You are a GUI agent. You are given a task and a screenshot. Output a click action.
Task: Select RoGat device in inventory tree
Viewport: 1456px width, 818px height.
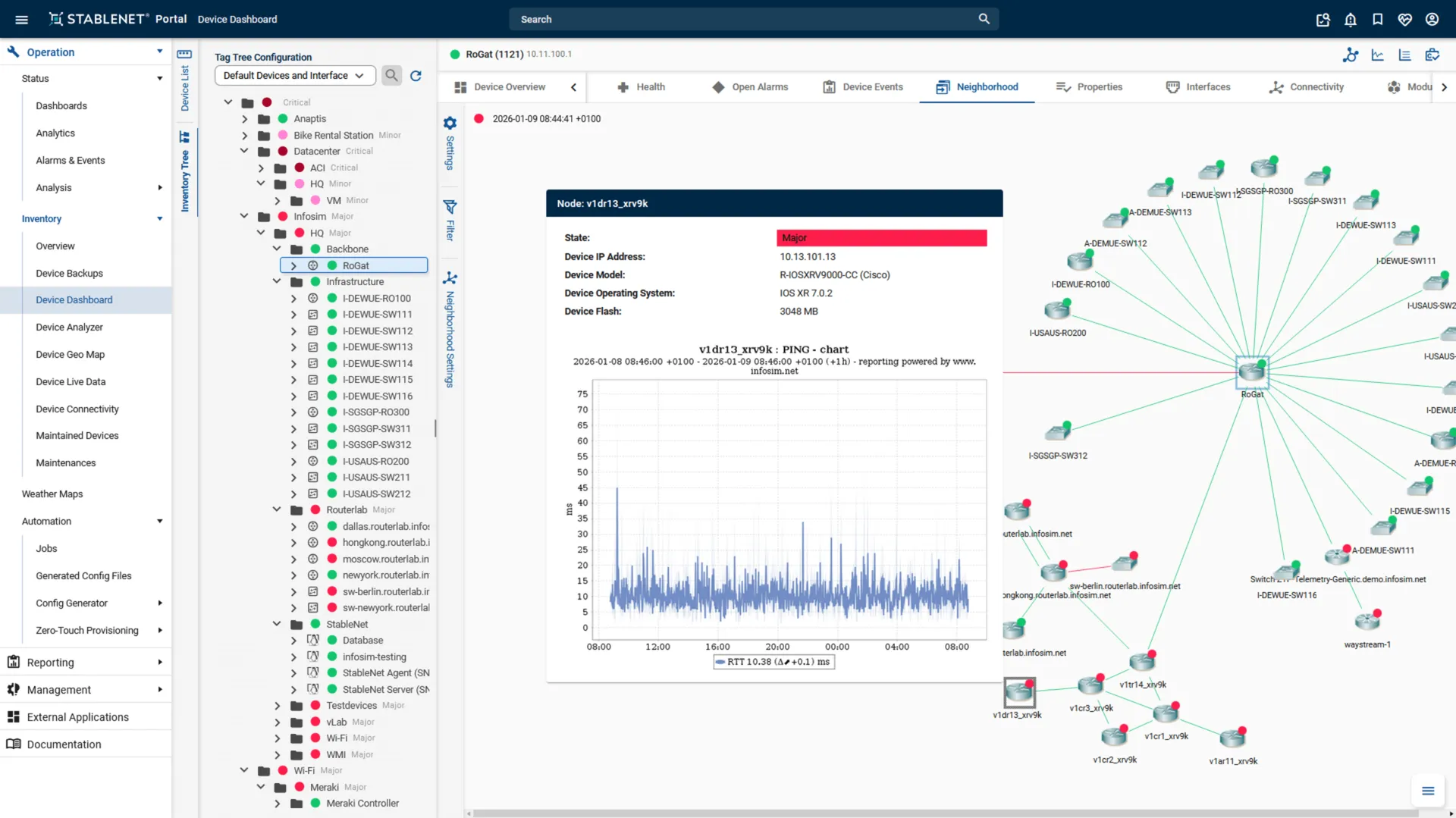(354, 265)
